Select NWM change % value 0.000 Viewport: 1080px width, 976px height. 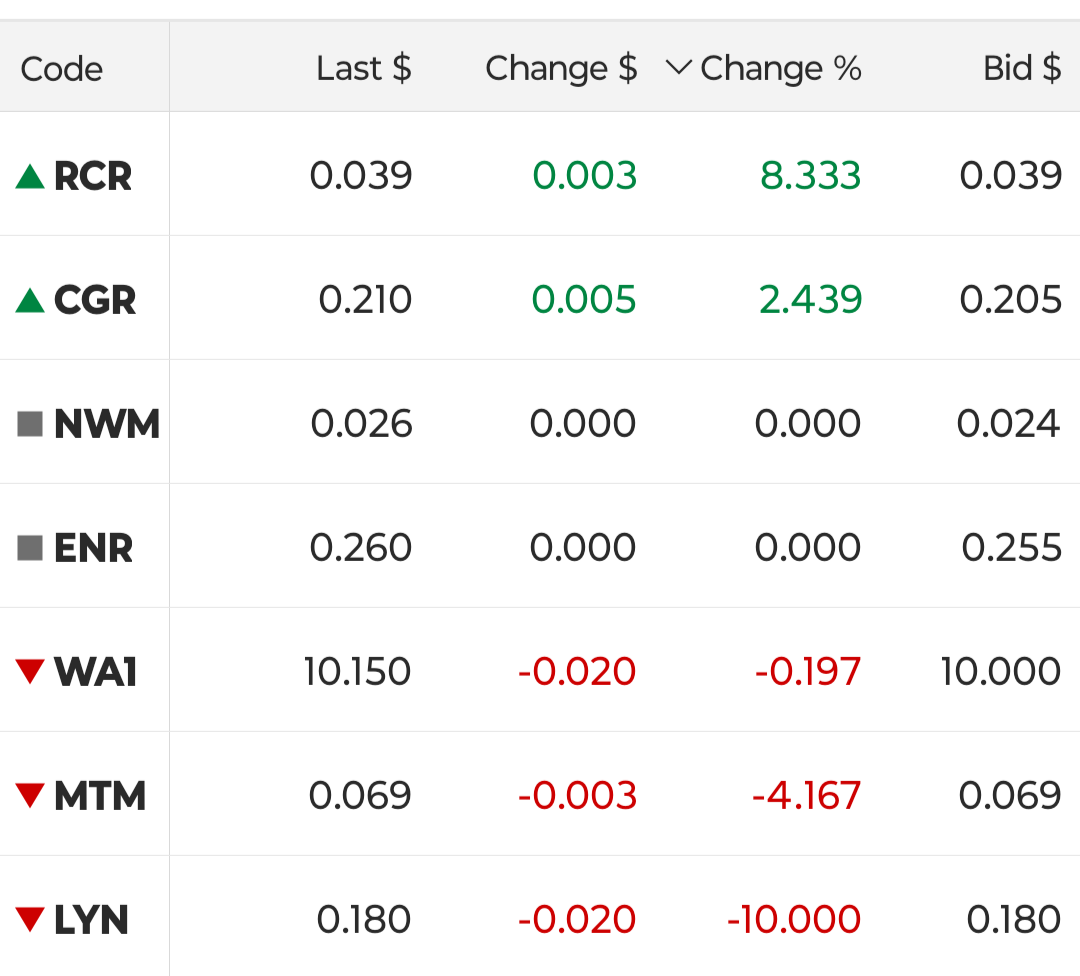click(x=808, y=424)
